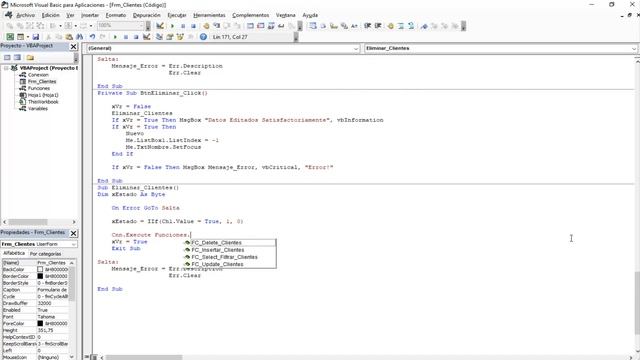
Task: Open the Depuración menu
Action: click(x=147, y=15)
